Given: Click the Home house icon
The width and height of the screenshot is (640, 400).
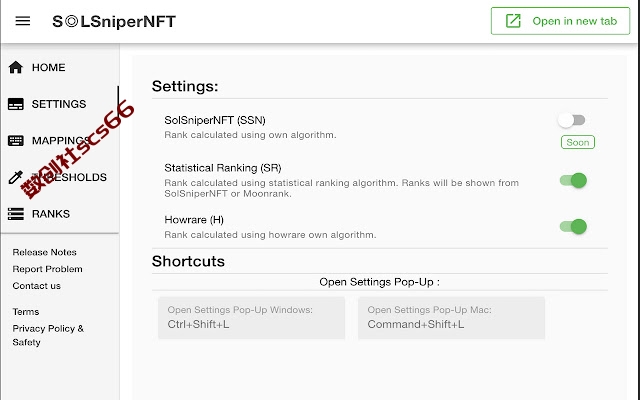Looking at the screenshot, I should point(16,67).
